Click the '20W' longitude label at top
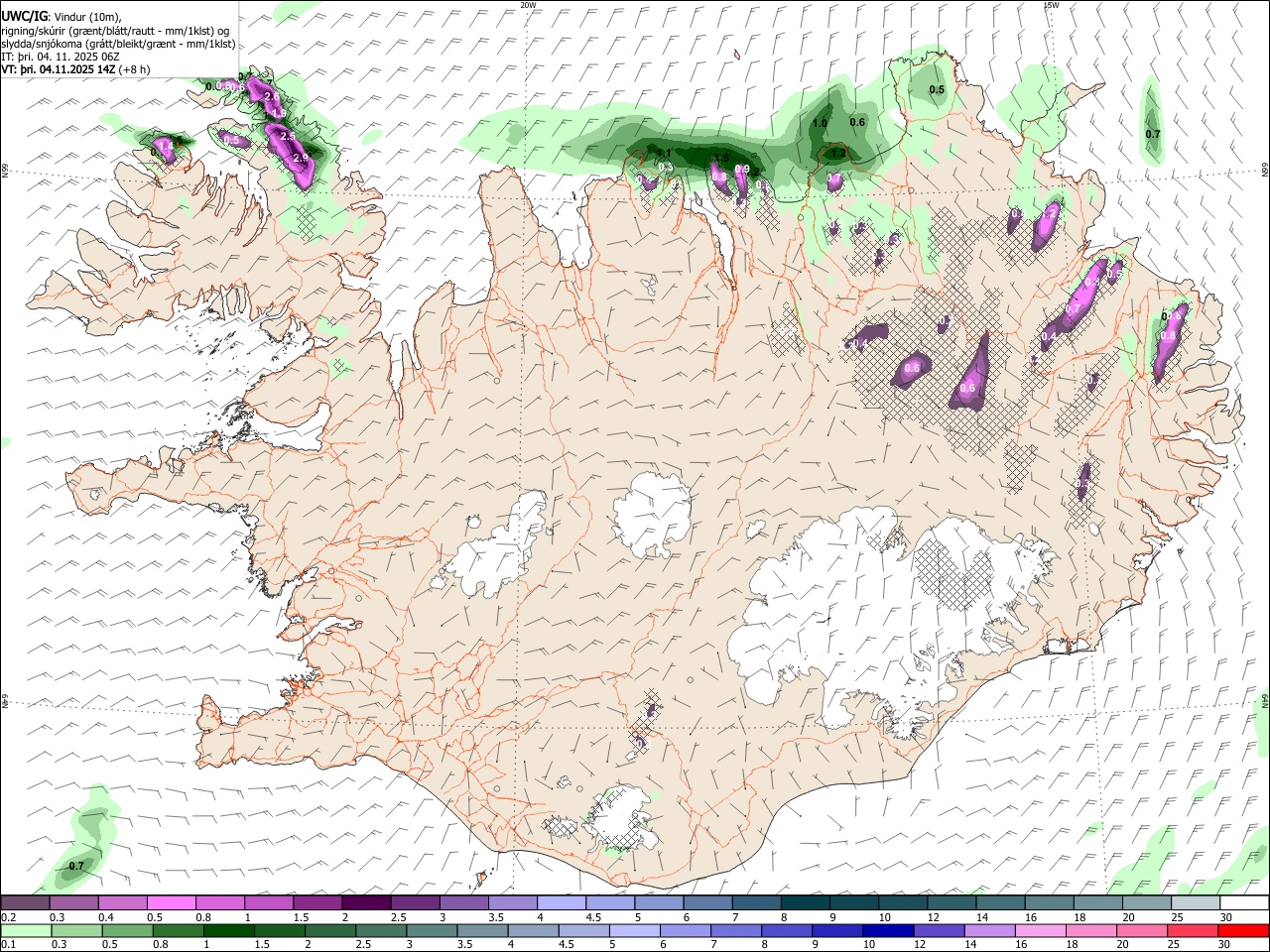 click(528, 5)
